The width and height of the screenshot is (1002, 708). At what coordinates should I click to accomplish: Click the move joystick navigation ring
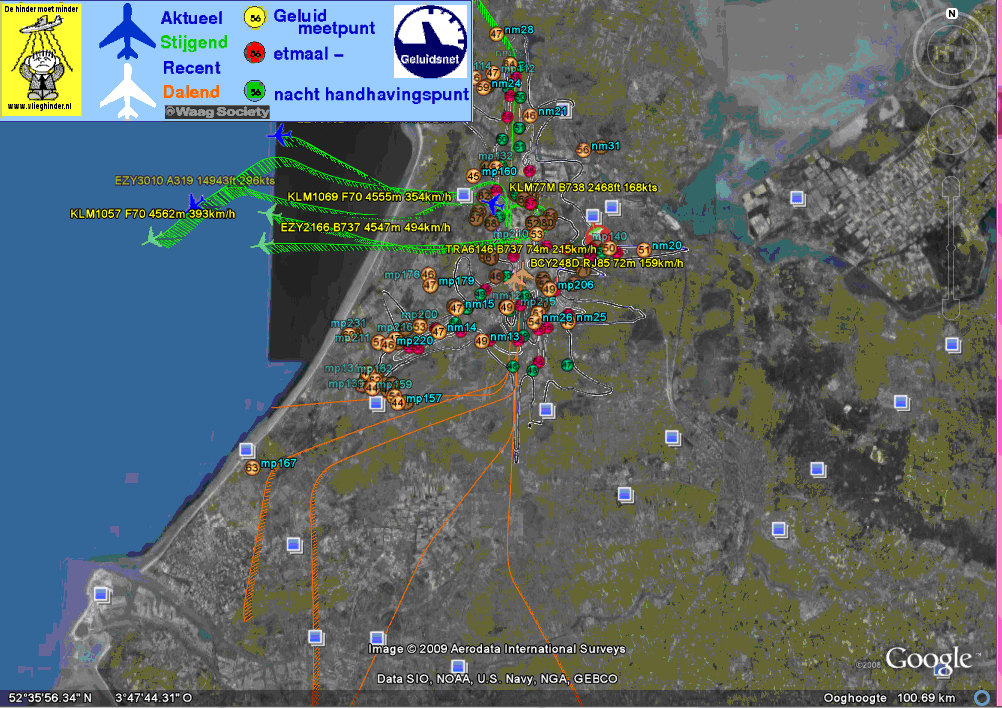click(x=952, y=130)
